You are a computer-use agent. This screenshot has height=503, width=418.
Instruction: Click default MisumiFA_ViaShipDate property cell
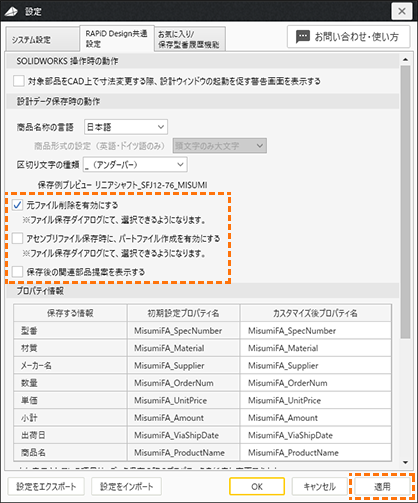183,435
